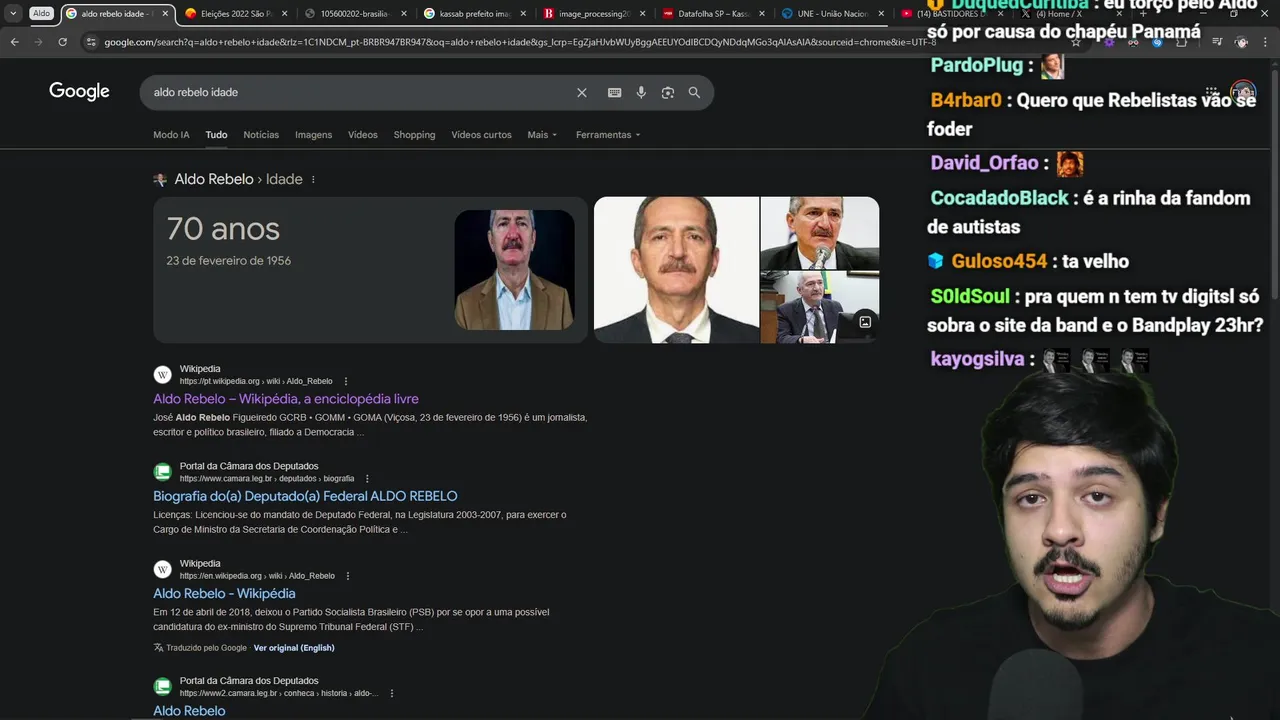Open options for www2.camara.leg.br result
Image resolution: width=1280 pixels, height=720 pixels.
click(x=392, y=693)
